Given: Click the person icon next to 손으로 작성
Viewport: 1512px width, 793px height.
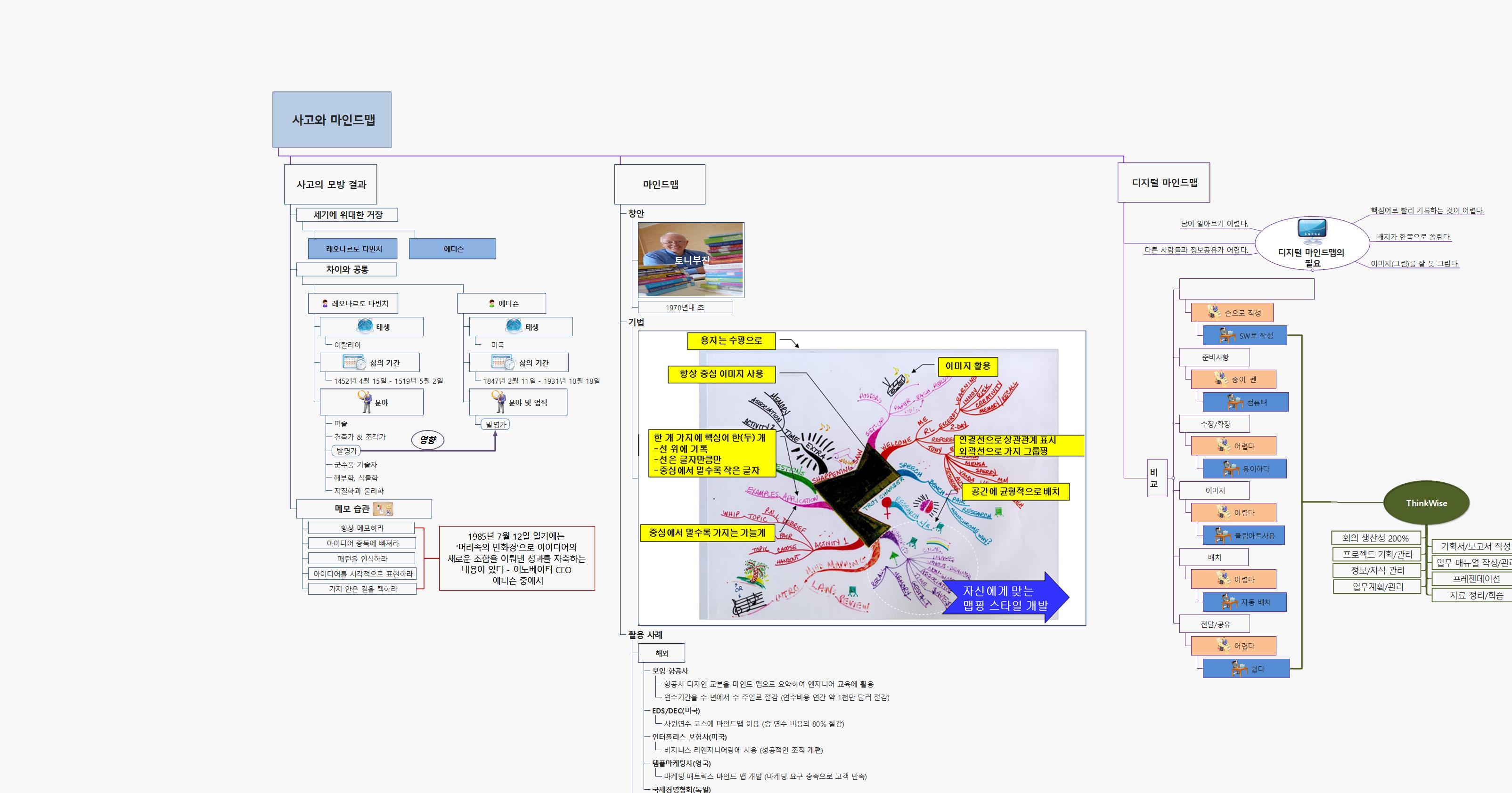Looking at the screenshot, I should pos(1214,312).
